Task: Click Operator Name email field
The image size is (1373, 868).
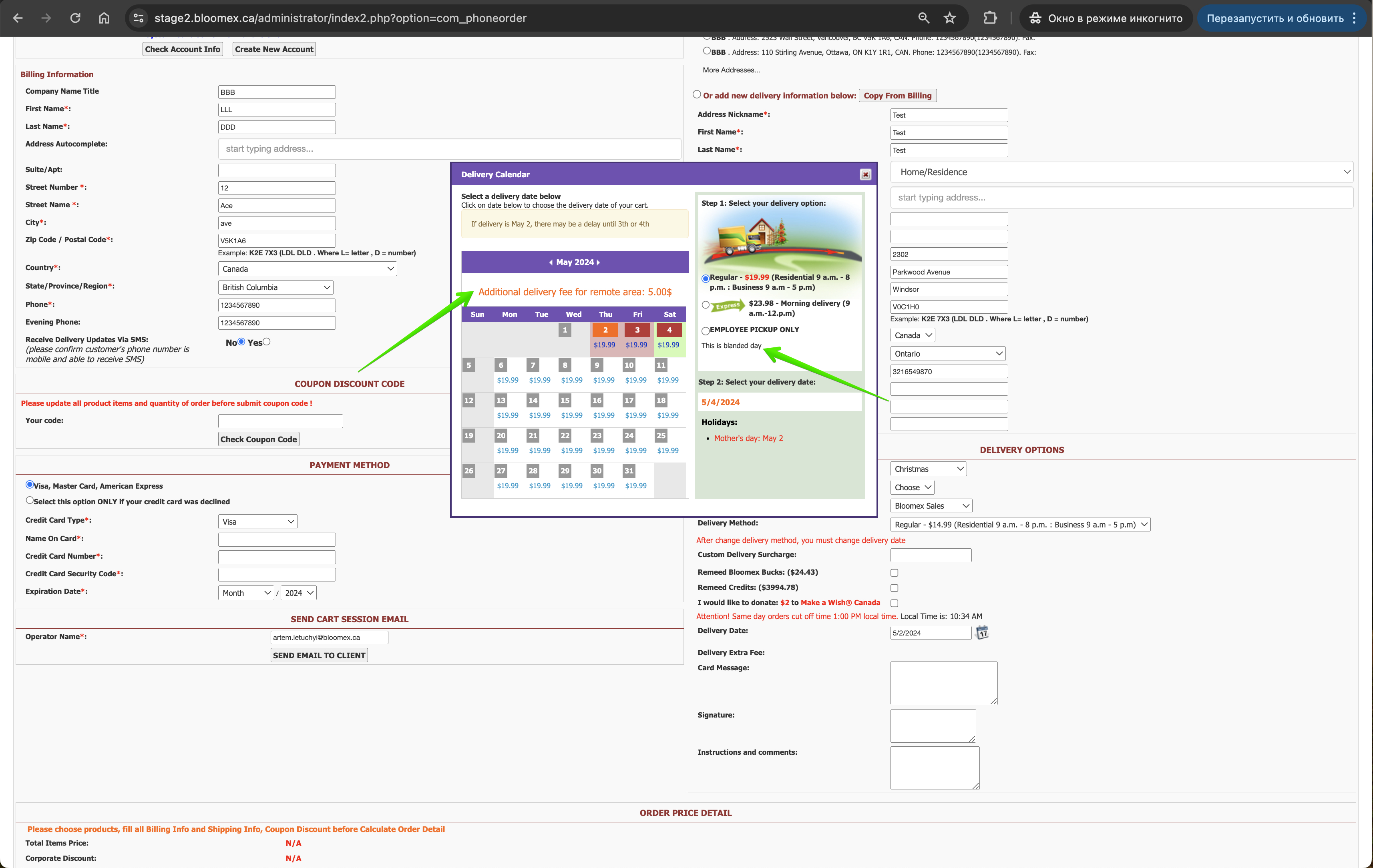Action: 329,637
